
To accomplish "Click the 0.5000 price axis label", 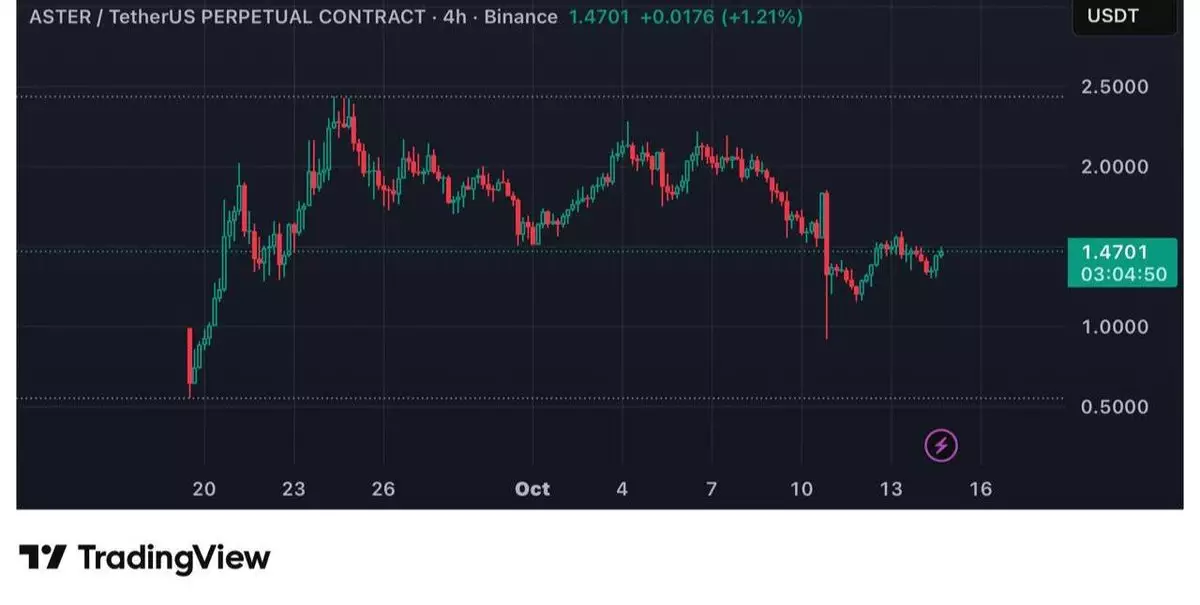I will [1115, 407].
